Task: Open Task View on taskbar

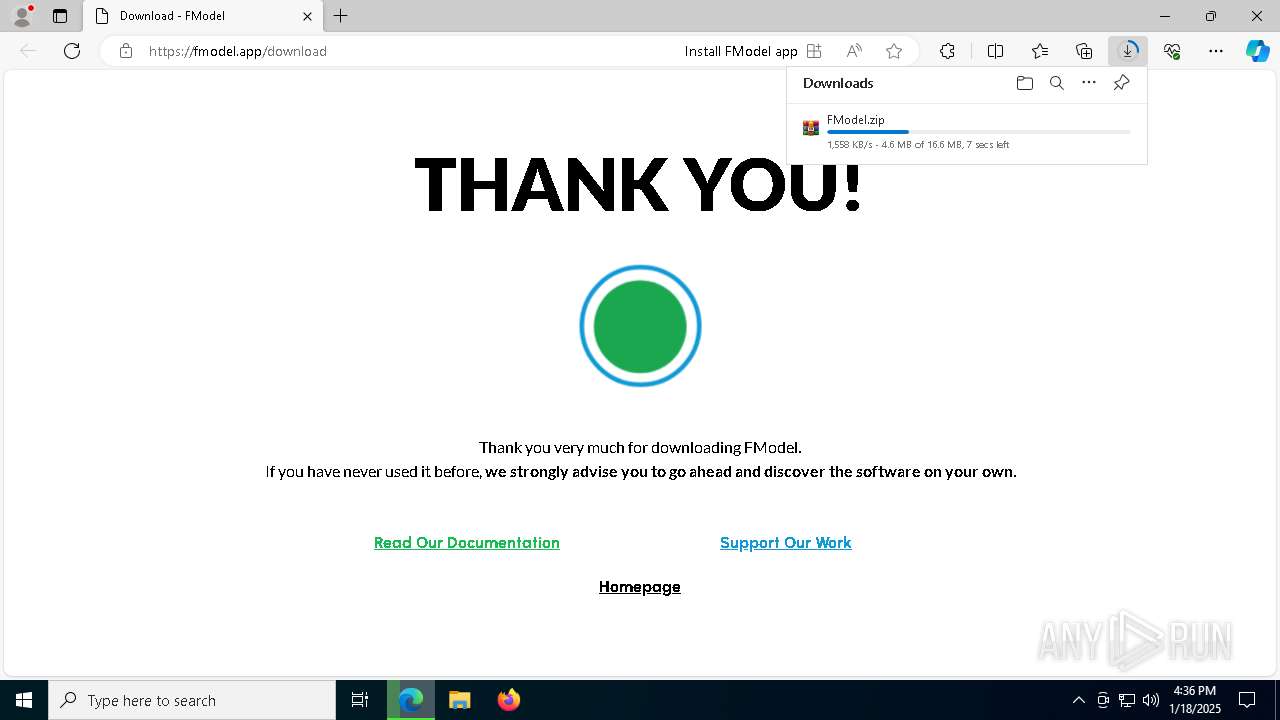Action: tap(360, 700)
